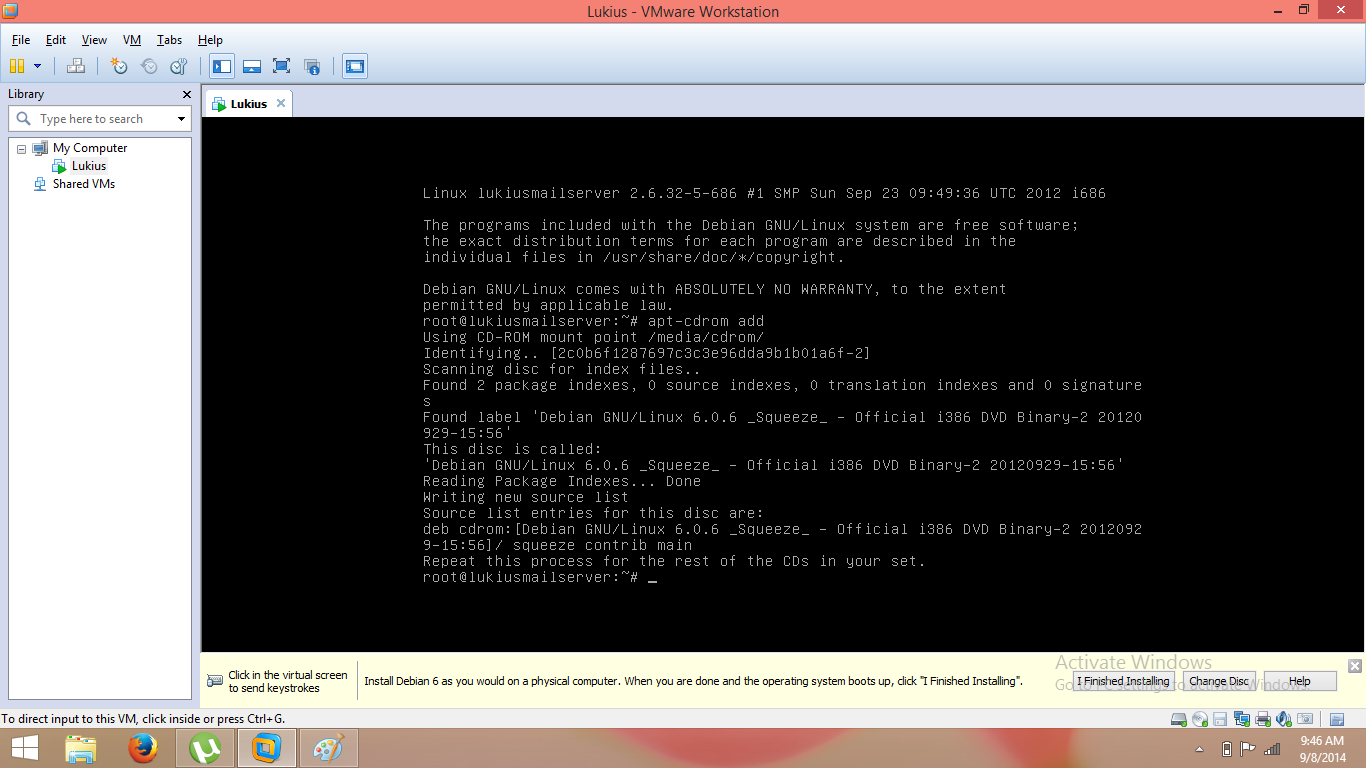Viewport: 1366px width, 768px height.
Task: Click the camera device status icon
Action: point(1304,719)
